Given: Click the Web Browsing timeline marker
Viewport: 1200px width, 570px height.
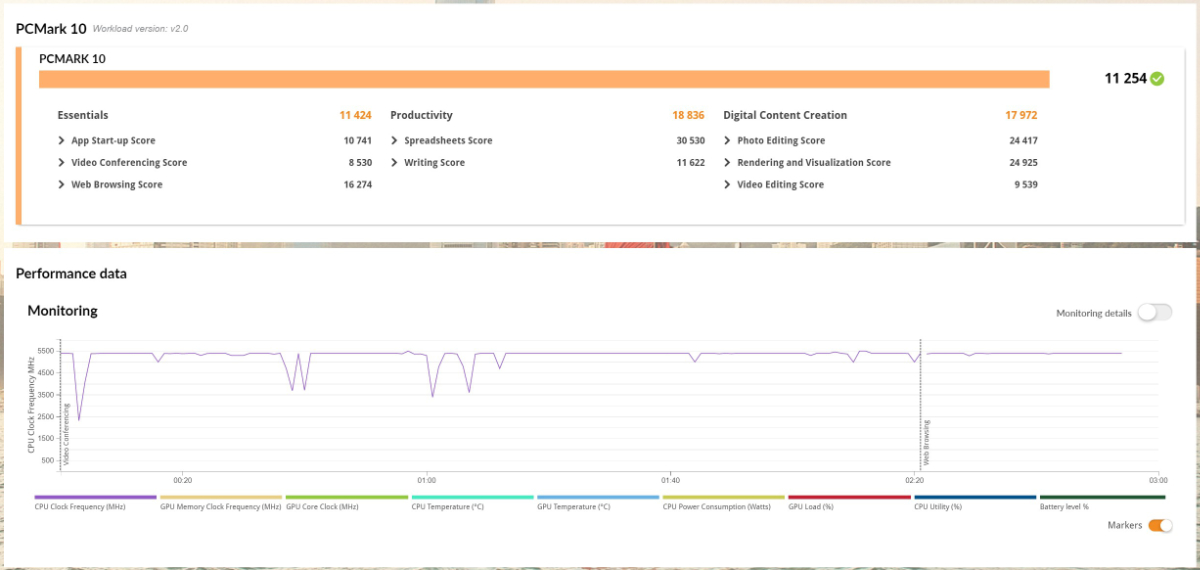Looking at the screenshot, I should [927, 443].
